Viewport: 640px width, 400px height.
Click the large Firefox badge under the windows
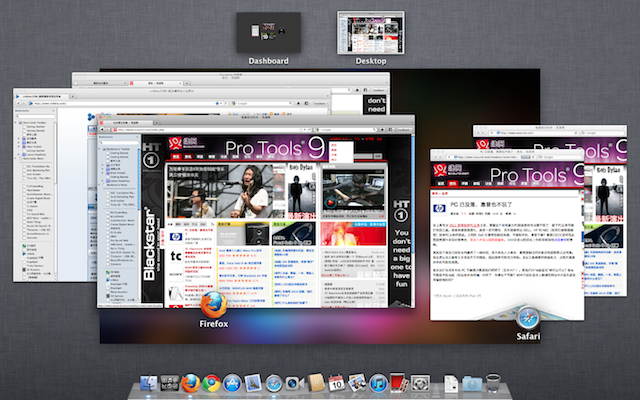[213, 305]
